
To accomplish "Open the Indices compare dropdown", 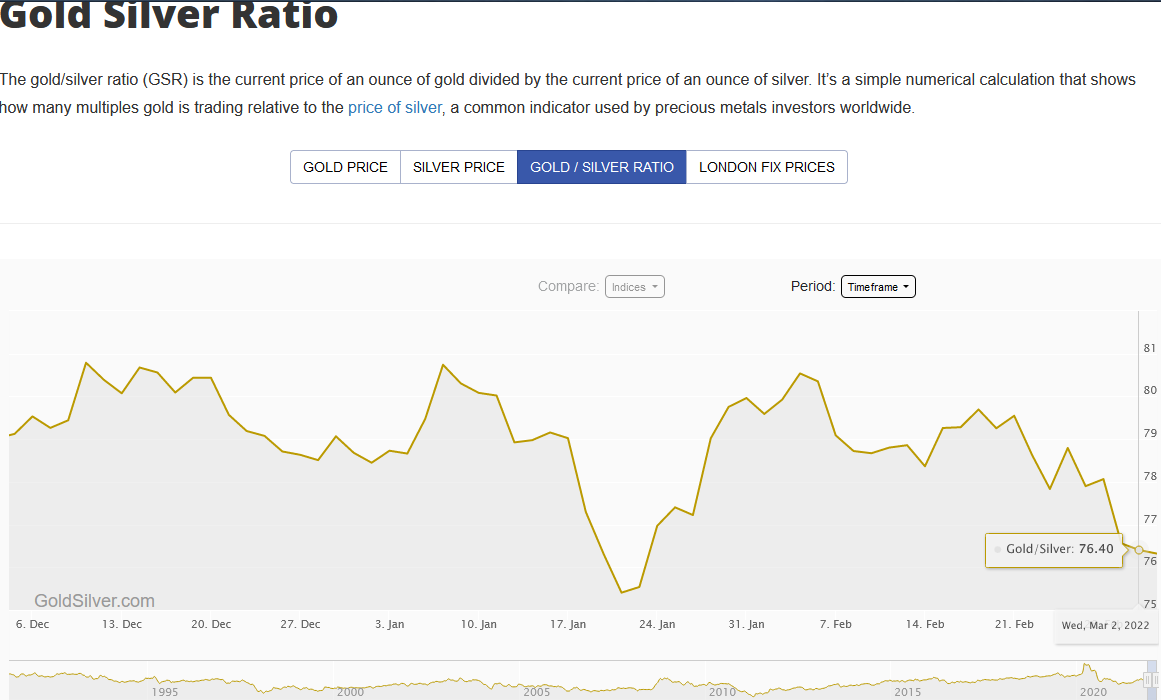I will point(635,287).
